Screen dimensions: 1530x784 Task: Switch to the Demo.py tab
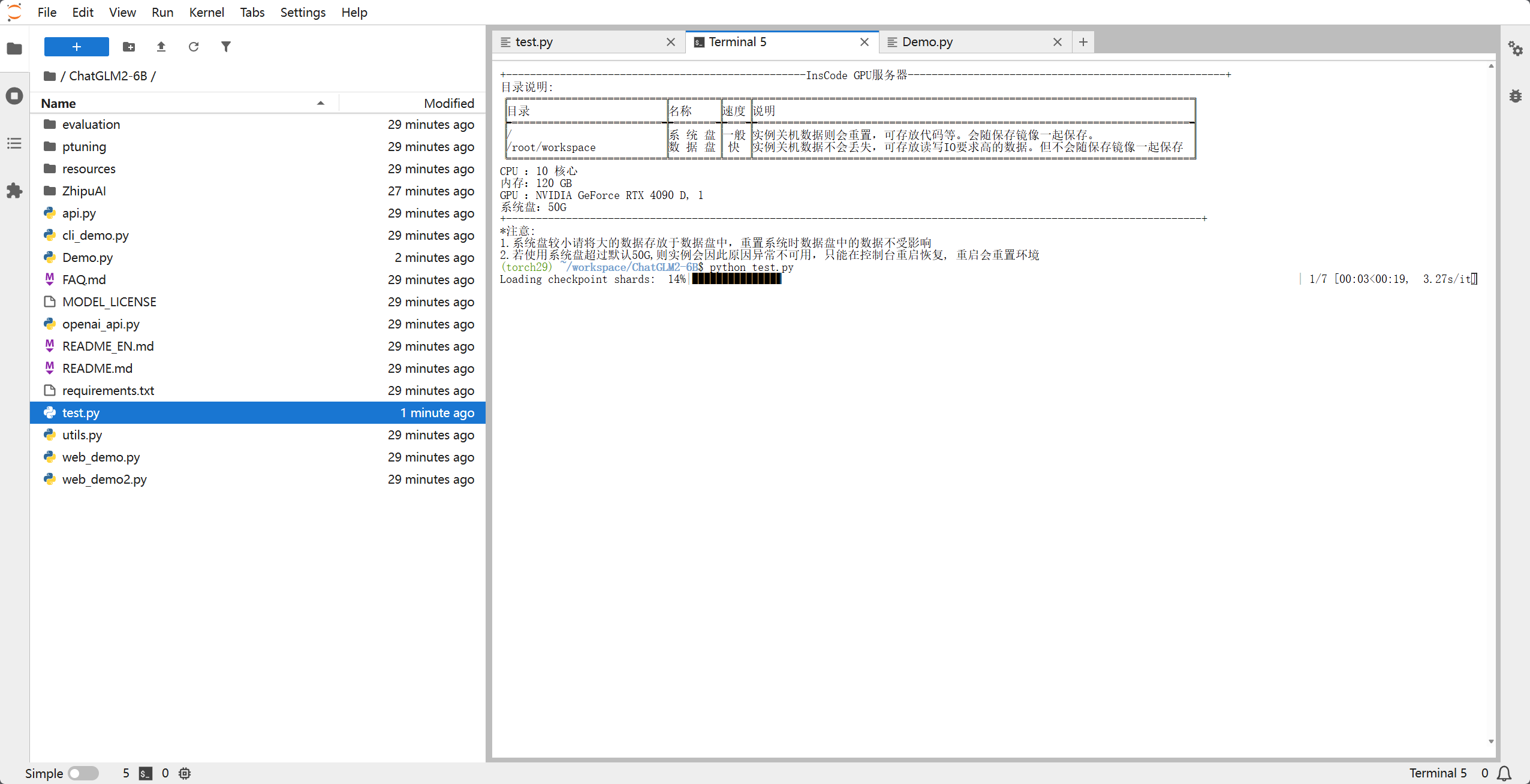927,42
